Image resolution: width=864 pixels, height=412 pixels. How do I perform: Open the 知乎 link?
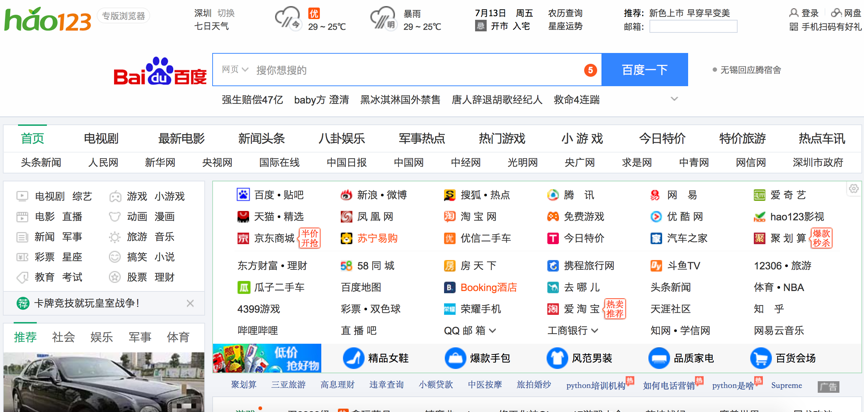769,309
